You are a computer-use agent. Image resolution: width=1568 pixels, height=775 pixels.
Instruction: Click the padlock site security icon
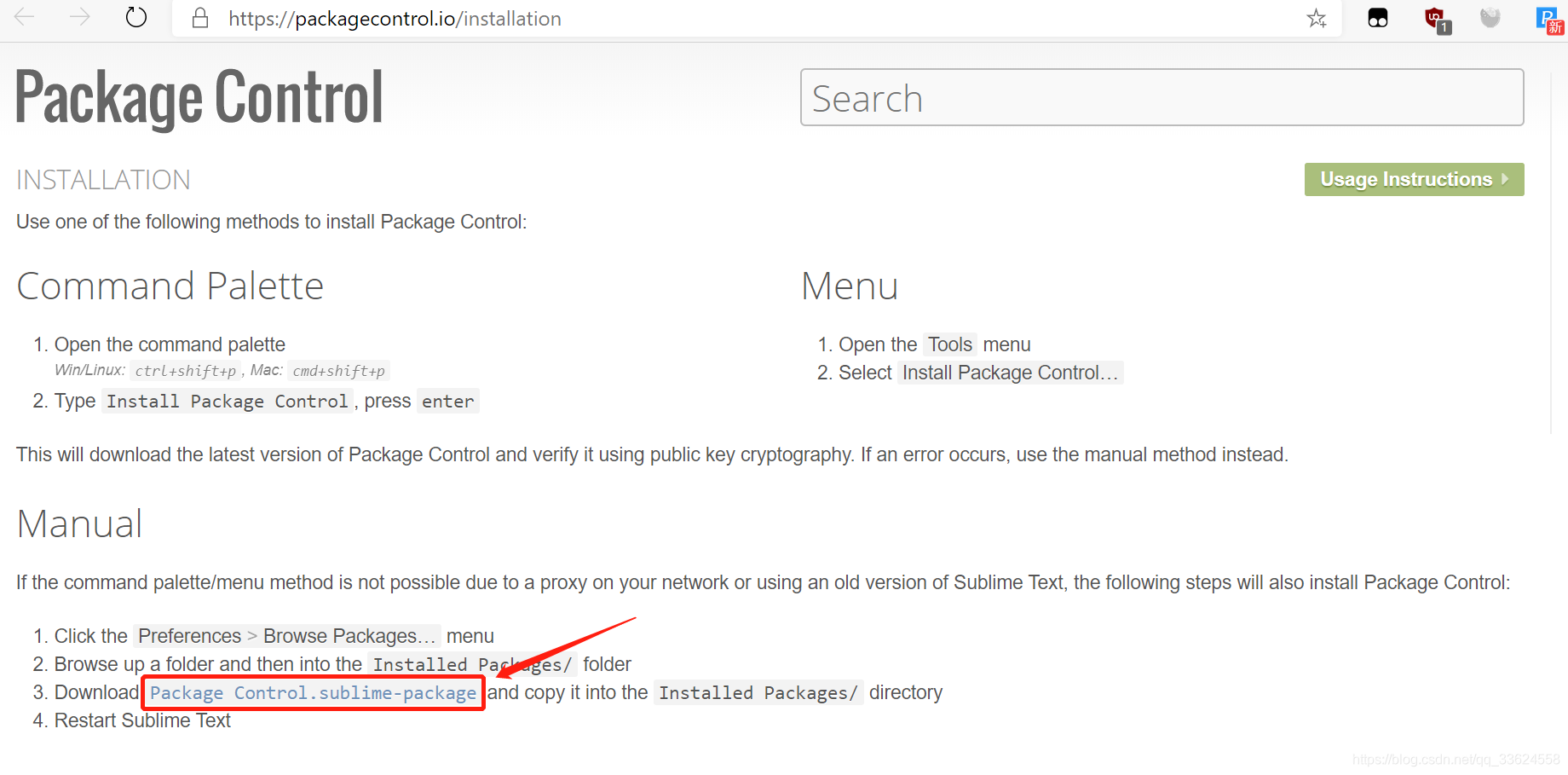pos(200,18)
